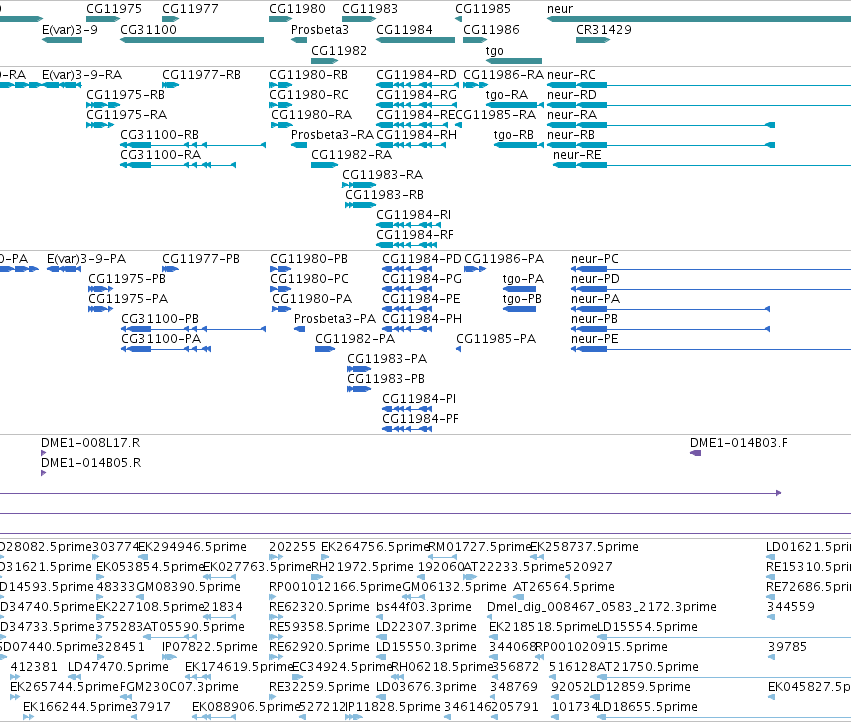Select transcript neur-RE
The height and width of the screenshot is (722, 851).
[577, 155]
